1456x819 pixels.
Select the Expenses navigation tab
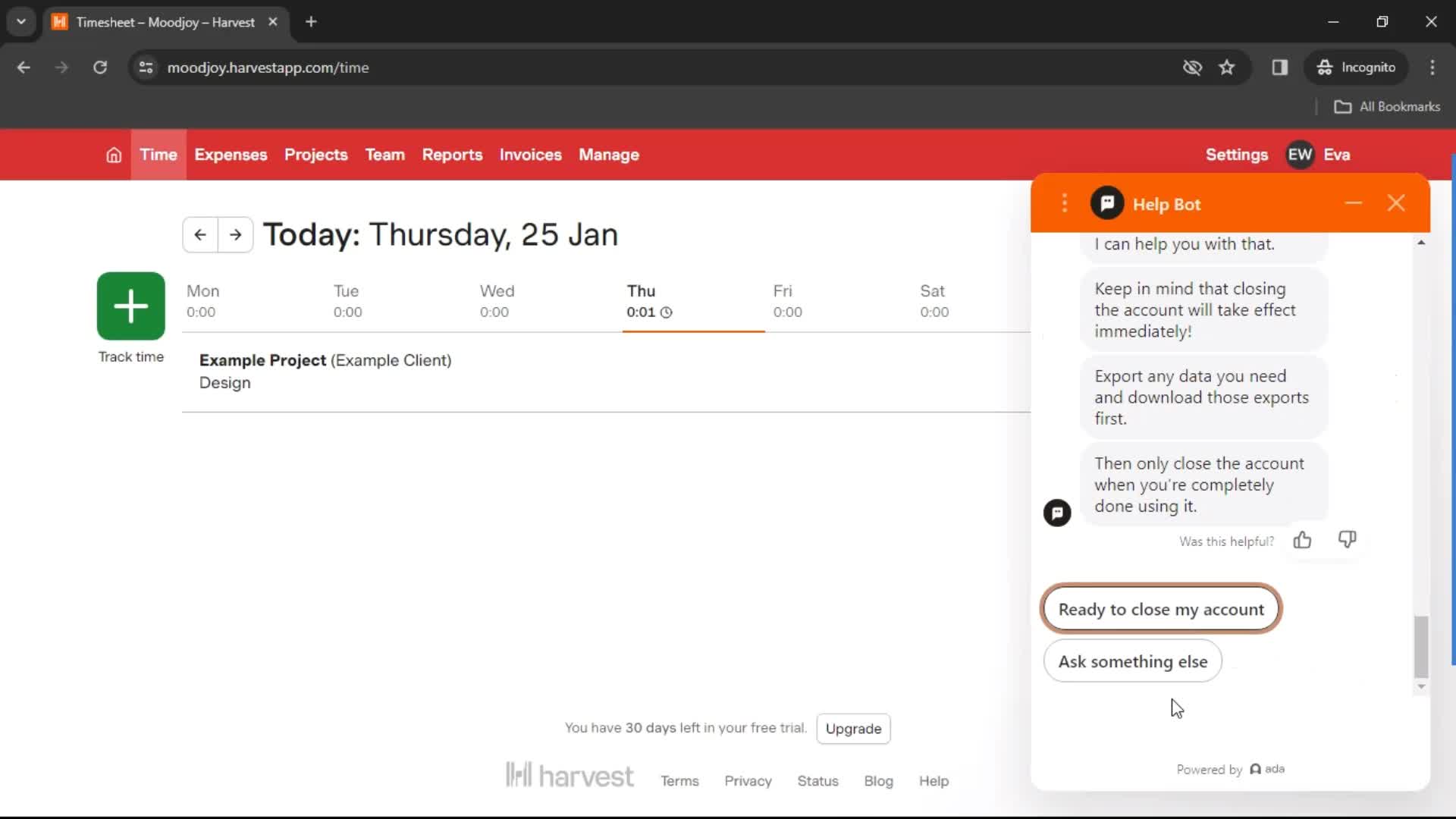pos(230,154)
